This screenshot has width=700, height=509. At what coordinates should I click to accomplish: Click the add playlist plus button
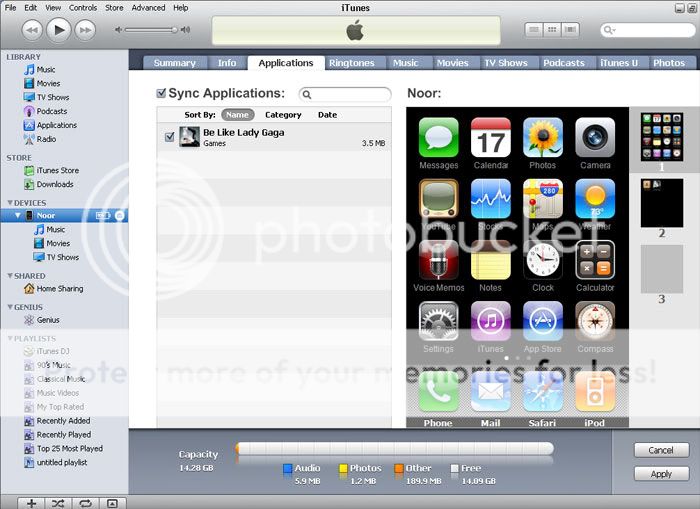[31, 504]
